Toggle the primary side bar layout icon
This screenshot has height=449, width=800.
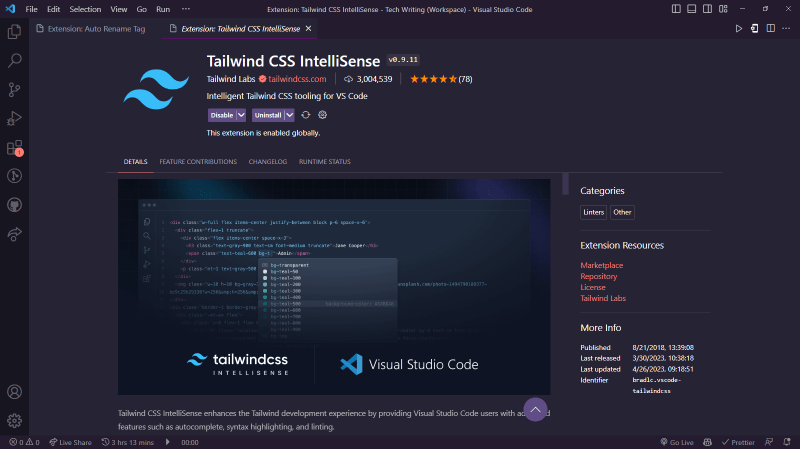coord(676,9)
